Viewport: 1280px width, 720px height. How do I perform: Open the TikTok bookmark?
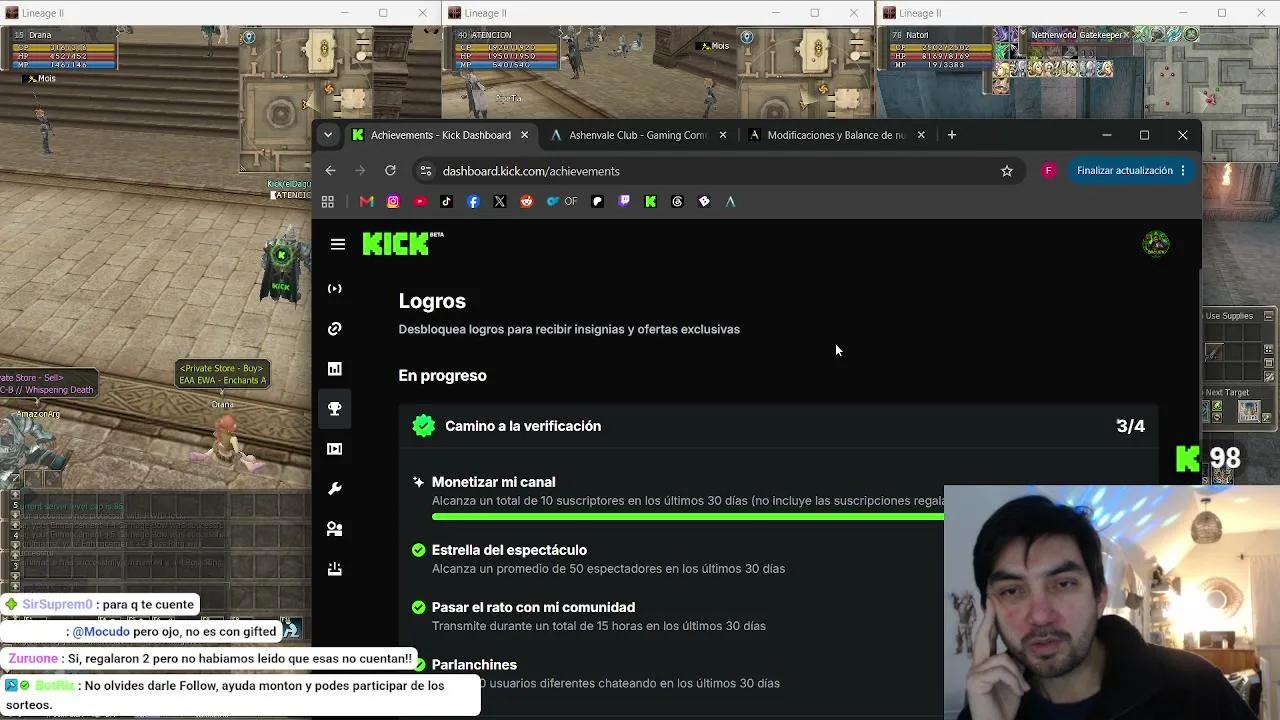tap(446, 201)
